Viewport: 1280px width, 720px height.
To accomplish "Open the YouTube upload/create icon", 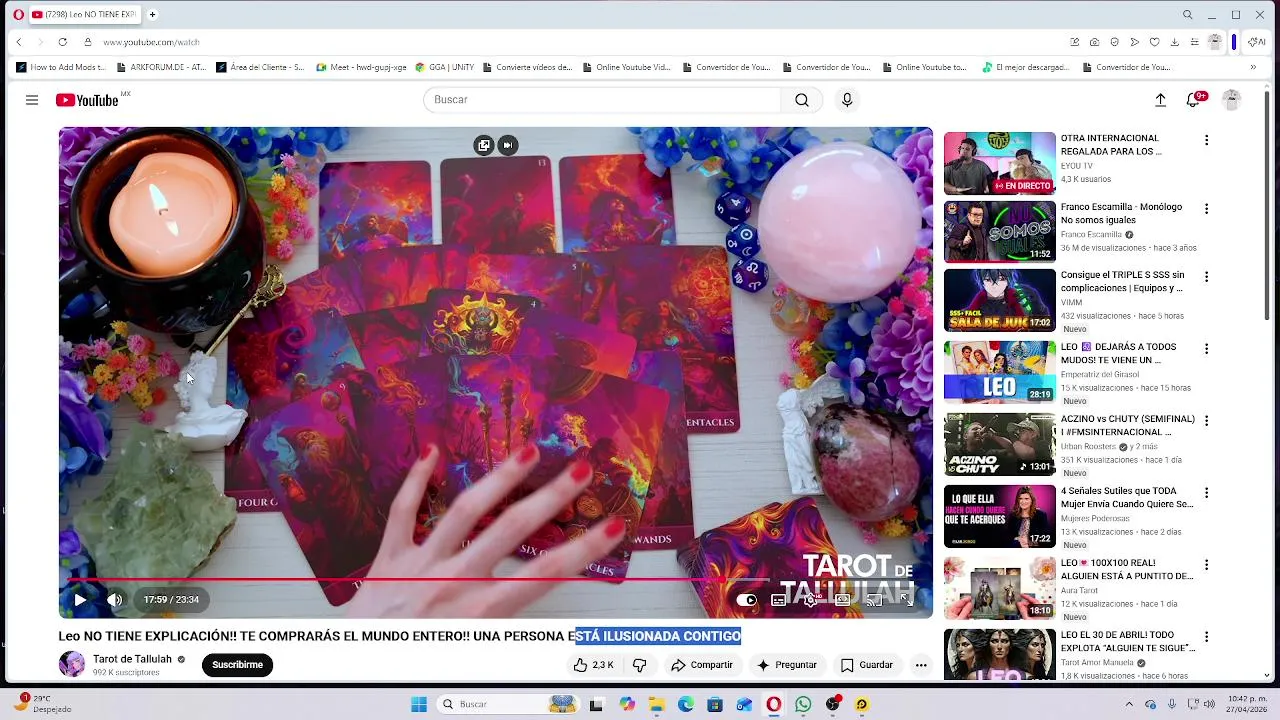I will pos(1160,100).
